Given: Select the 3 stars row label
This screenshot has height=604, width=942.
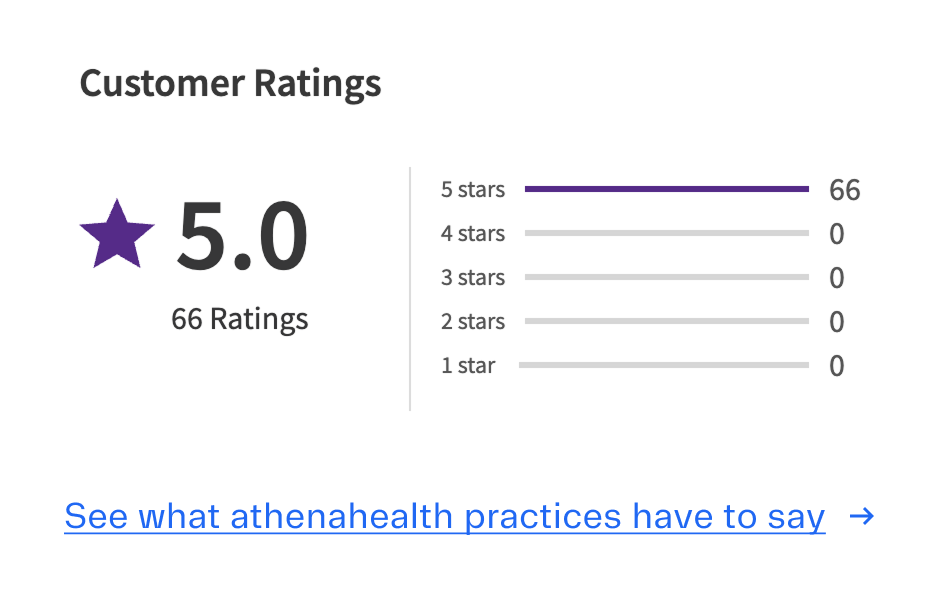Looking at the screenshot, I should 472,277.
